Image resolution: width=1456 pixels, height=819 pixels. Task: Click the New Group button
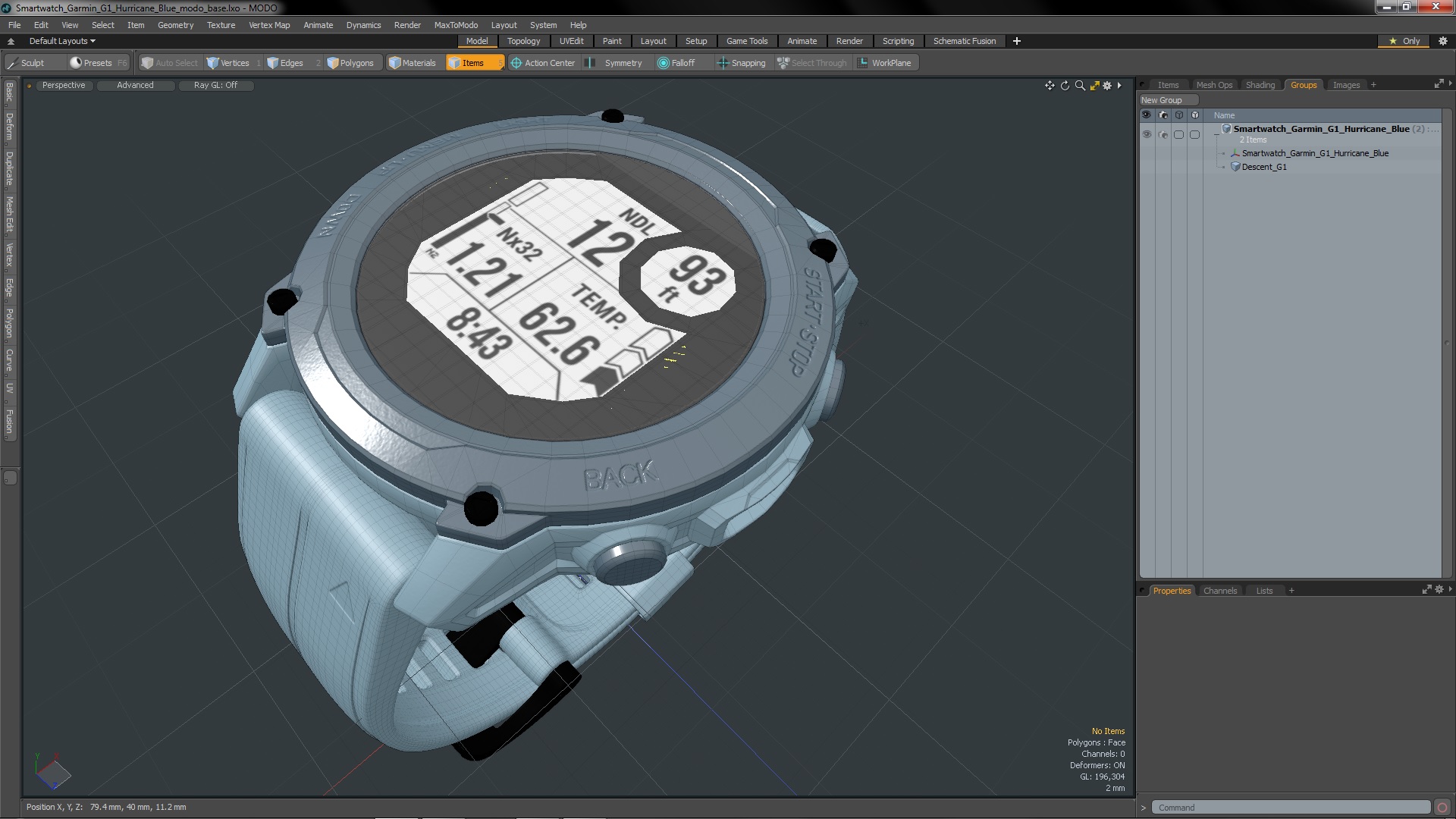pos(1167,100)
